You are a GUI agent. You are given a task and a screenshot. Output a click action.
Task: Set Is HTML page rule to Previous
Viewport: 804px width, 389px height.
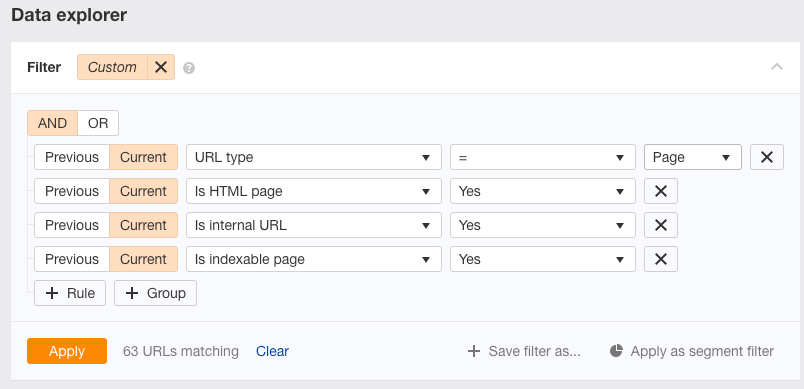72,191
